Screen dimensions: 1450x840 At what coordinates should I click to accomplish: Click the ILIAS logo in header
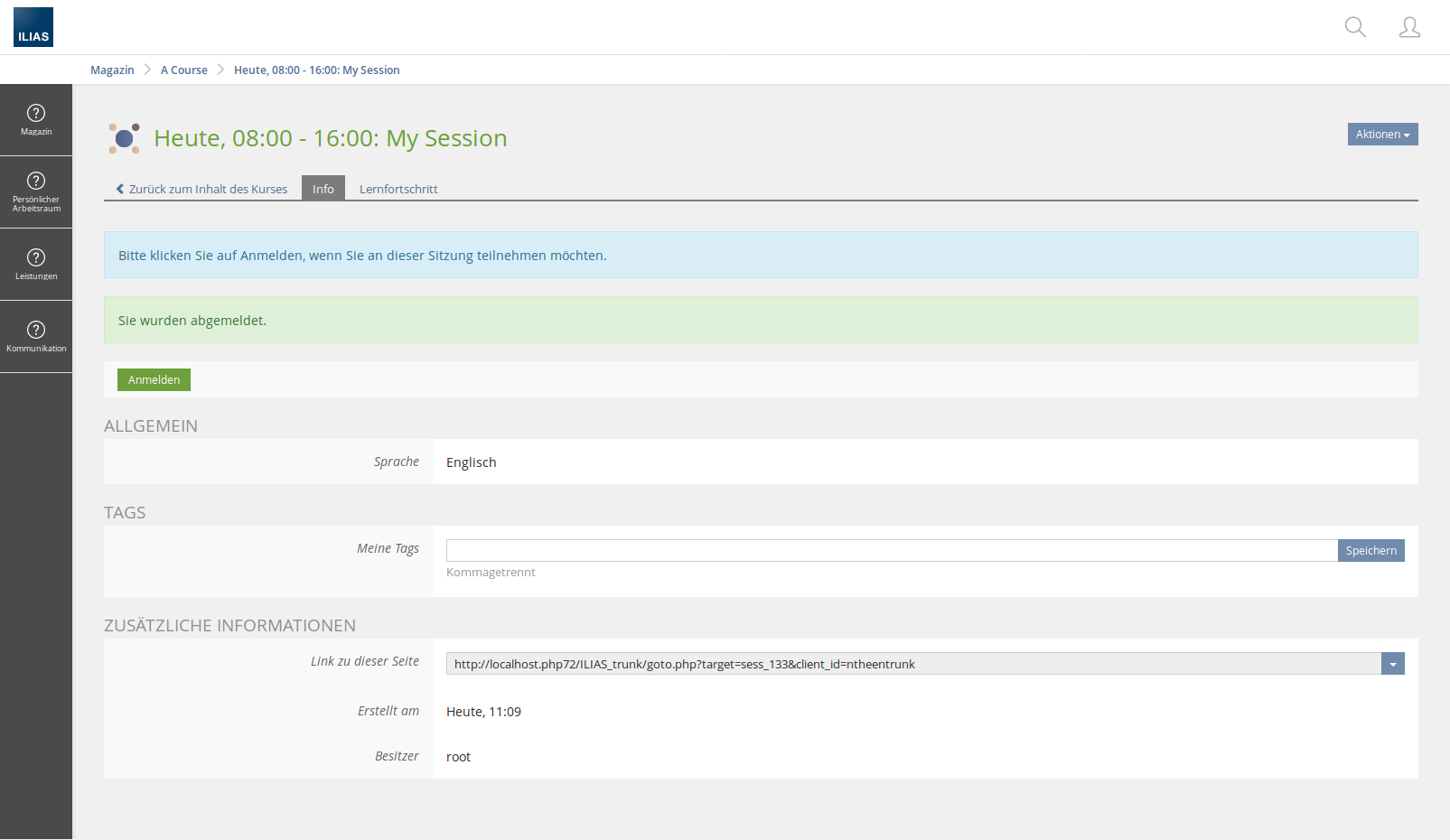(x=33, y=27)
